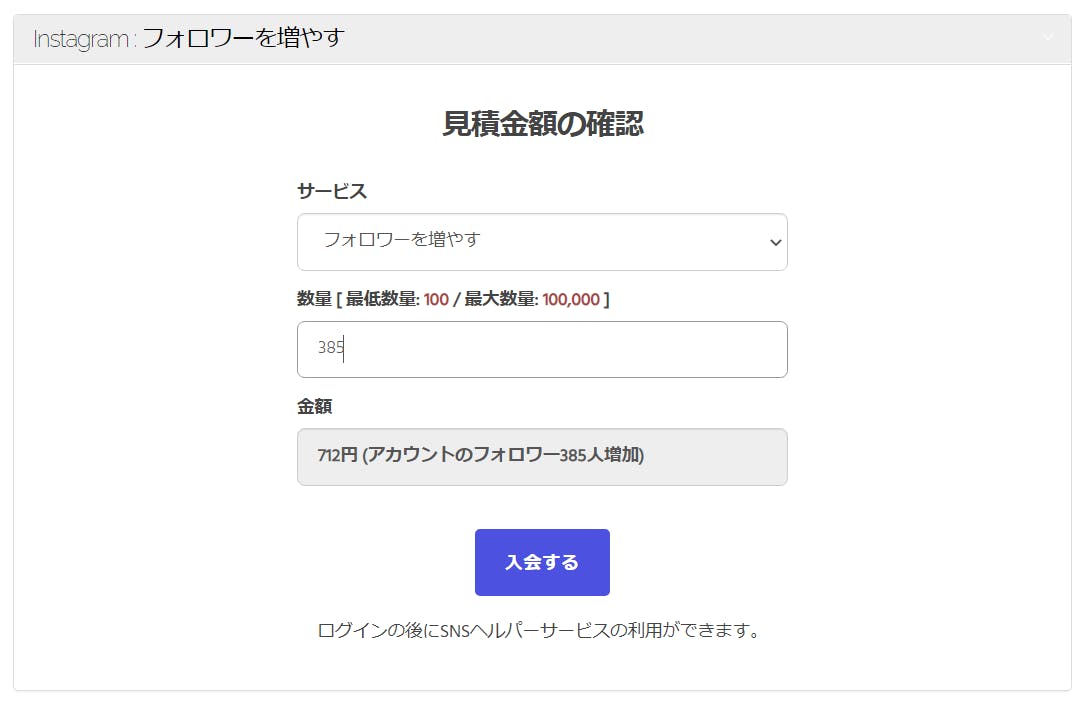Screen dimensions: 1087x703
Task: Click the 'サービス' field label
Action: point(332,191)
